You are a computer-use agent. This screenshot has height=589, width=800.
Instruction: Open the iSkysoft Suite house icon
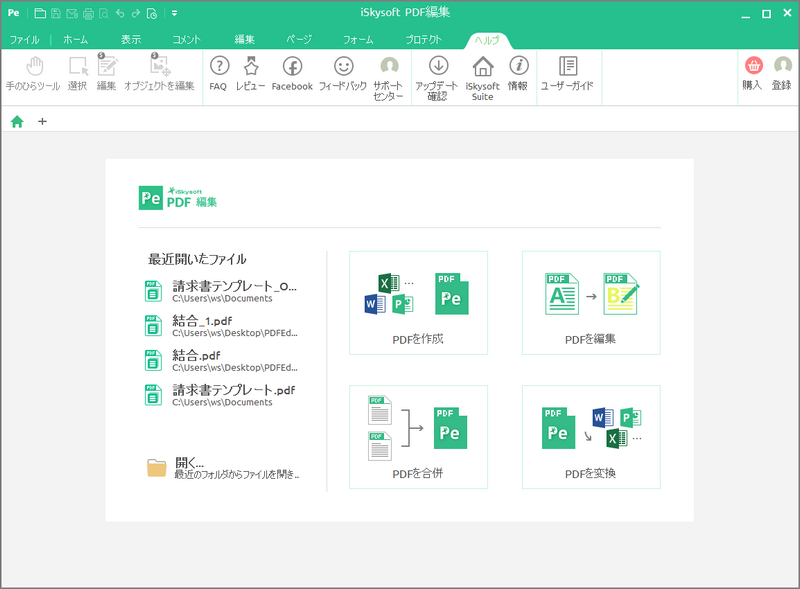coord(482,79)
